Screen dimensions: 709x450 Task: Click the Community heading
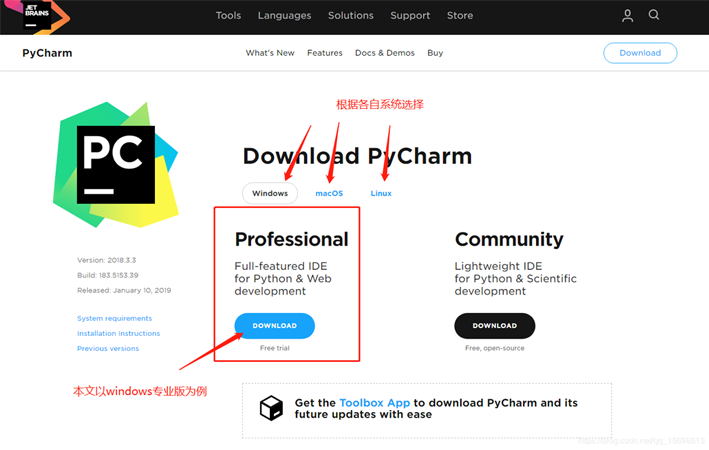click(509, 239)
